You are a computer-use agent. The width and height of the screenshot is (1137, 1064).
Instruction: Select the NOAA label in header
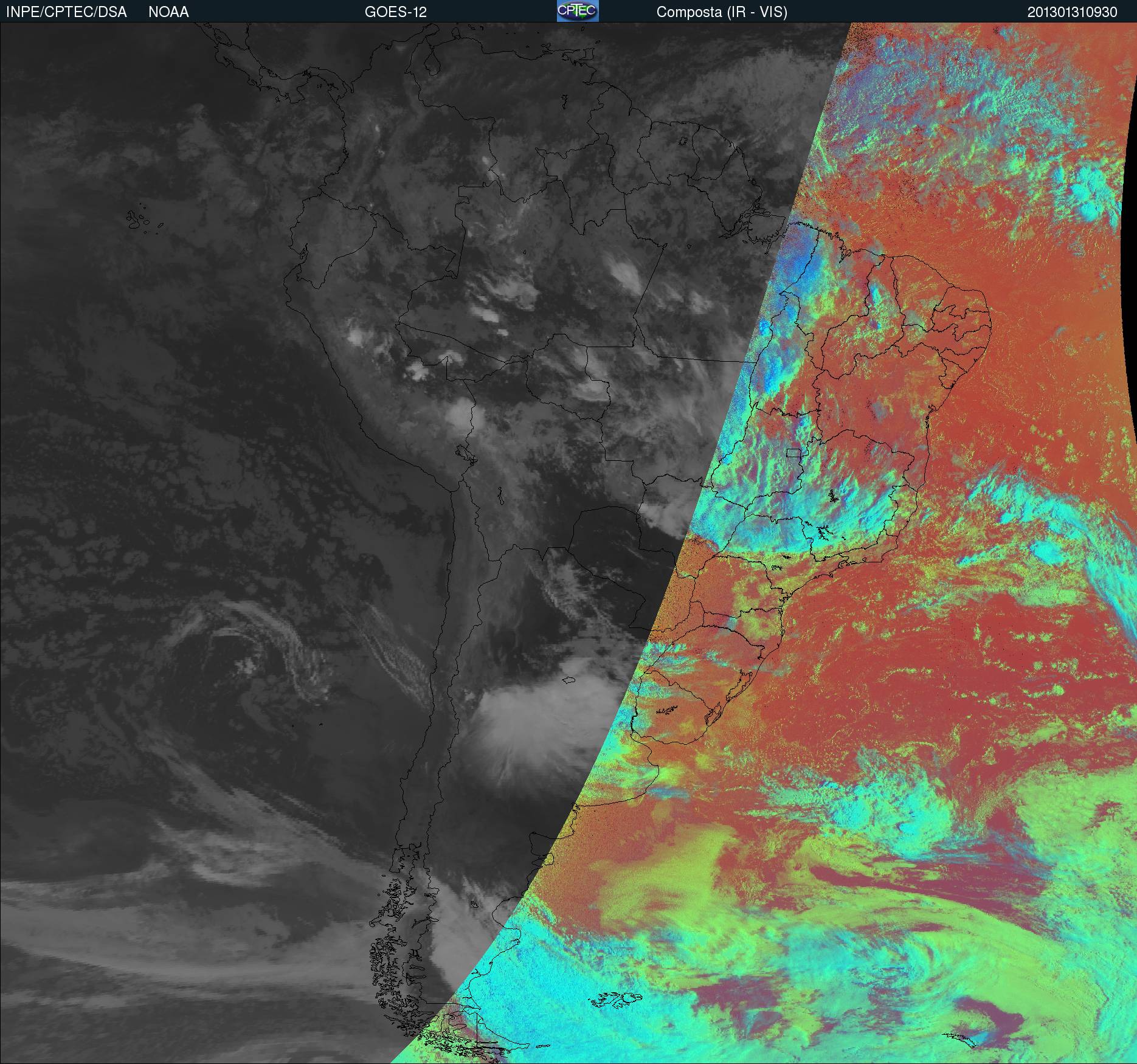[x=168, y=12]
